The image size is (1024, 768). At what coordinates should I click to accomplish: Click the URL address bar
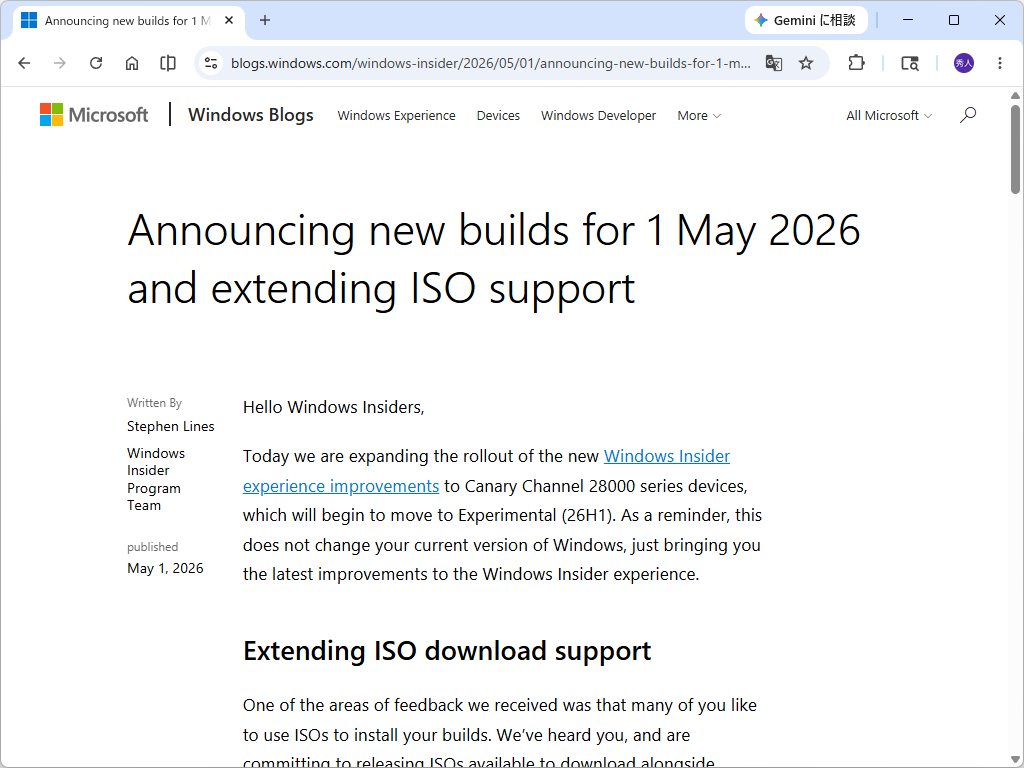pos(490,63)
